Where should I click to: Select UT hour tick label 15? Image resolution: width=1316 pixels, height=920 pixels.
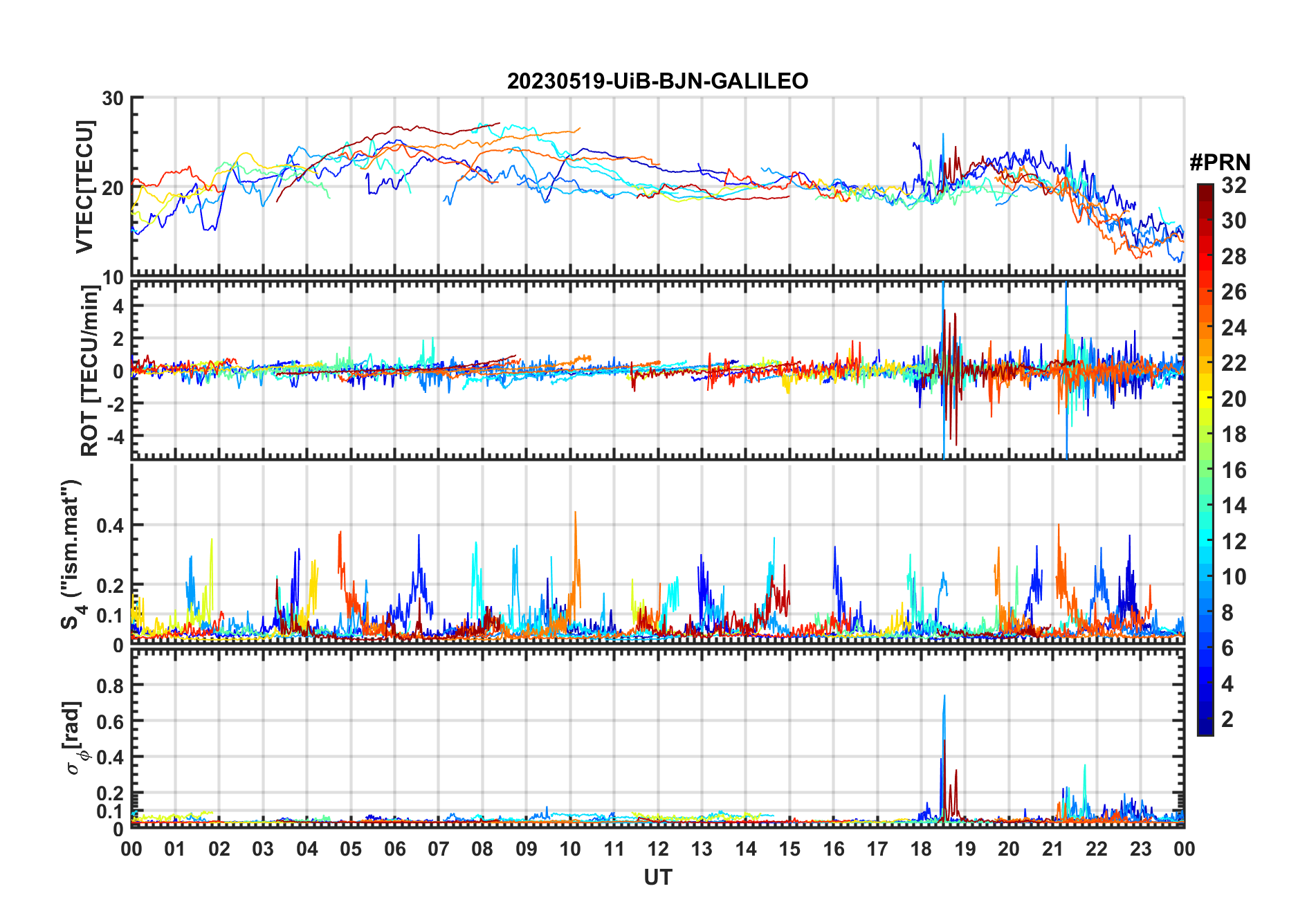point(789,849)
